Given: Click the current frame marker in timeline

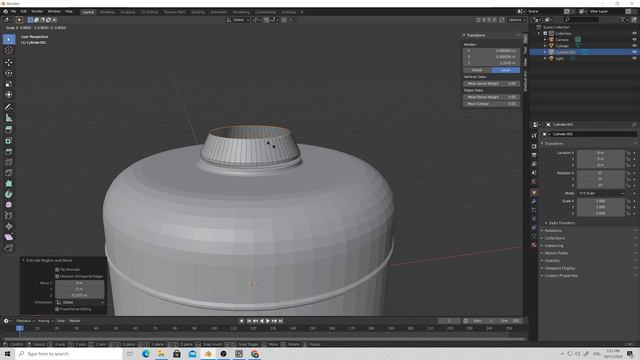Looking at the screenshot, I should coord(20,328).
